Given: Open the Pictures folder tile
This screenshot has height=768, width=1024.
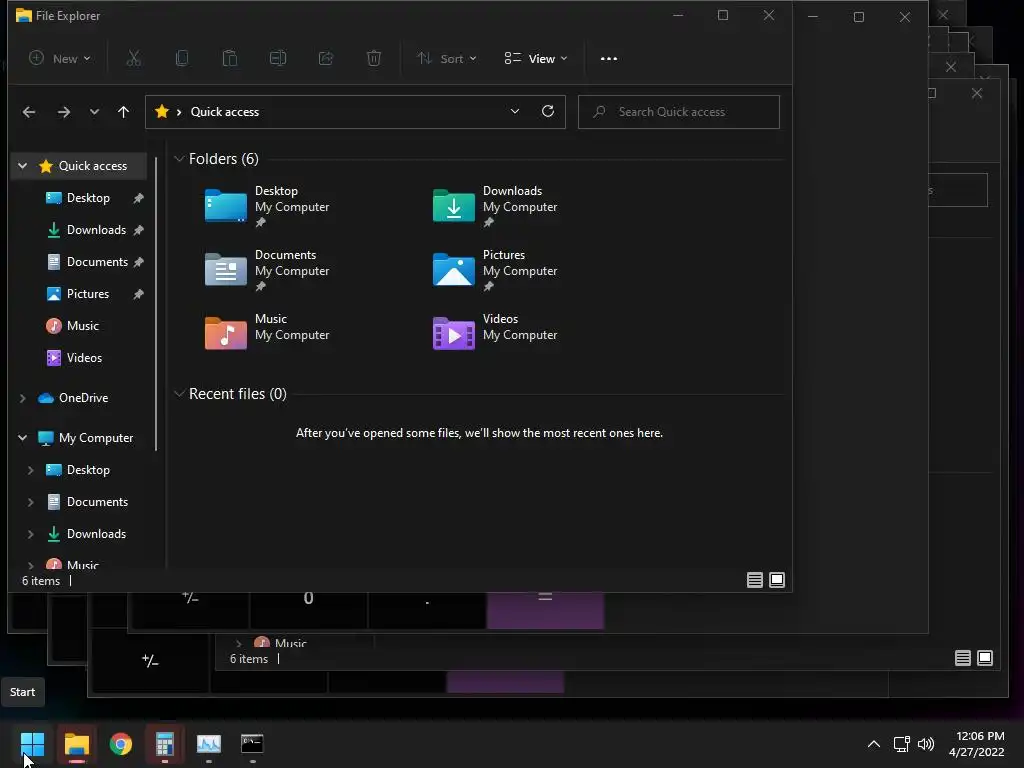Looking at the screenshot, I should 496,270.
